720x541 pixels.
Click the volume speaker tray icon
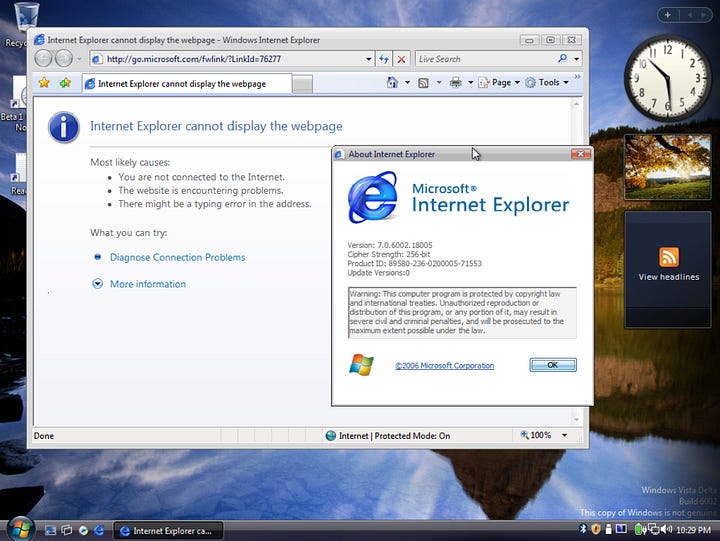668,530
